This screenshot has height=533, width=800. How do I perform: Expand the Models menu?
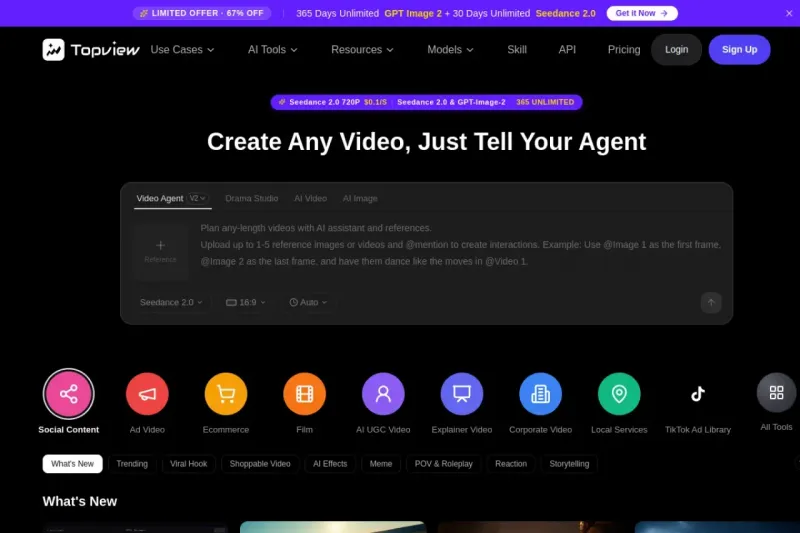point(450,49)
